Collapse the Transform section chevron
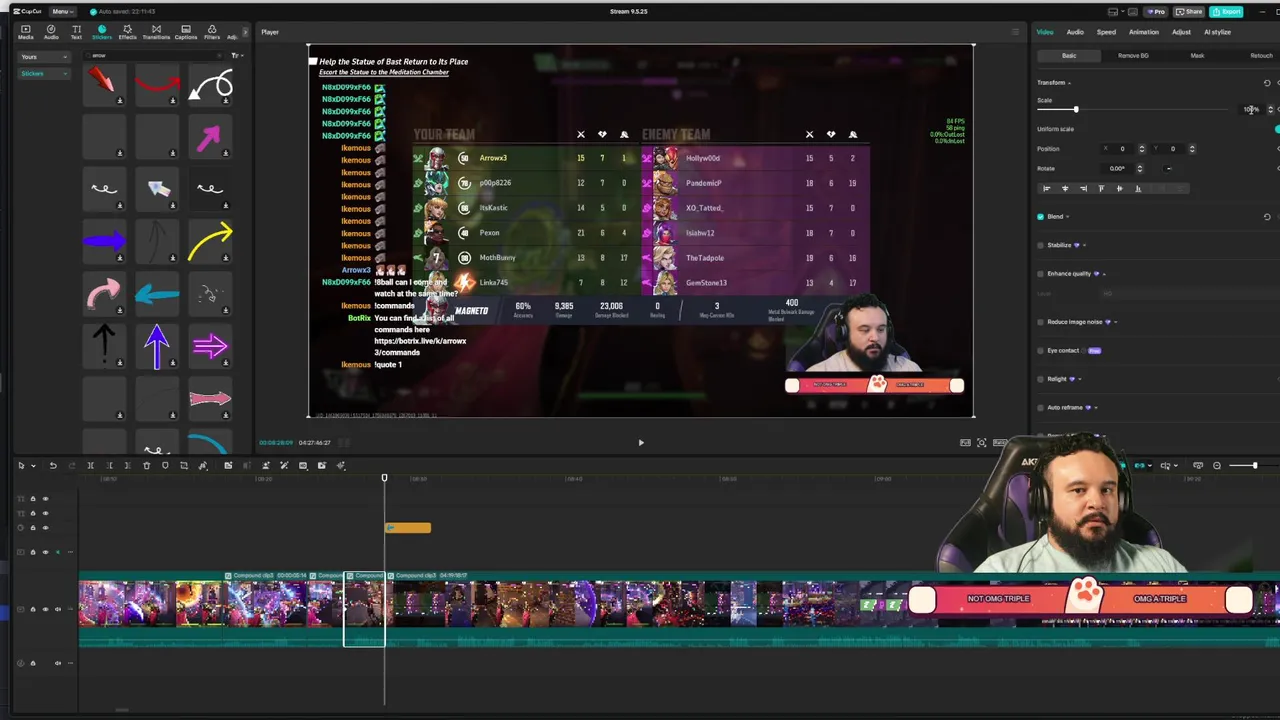1280x720 pixels. (1069, 83)
